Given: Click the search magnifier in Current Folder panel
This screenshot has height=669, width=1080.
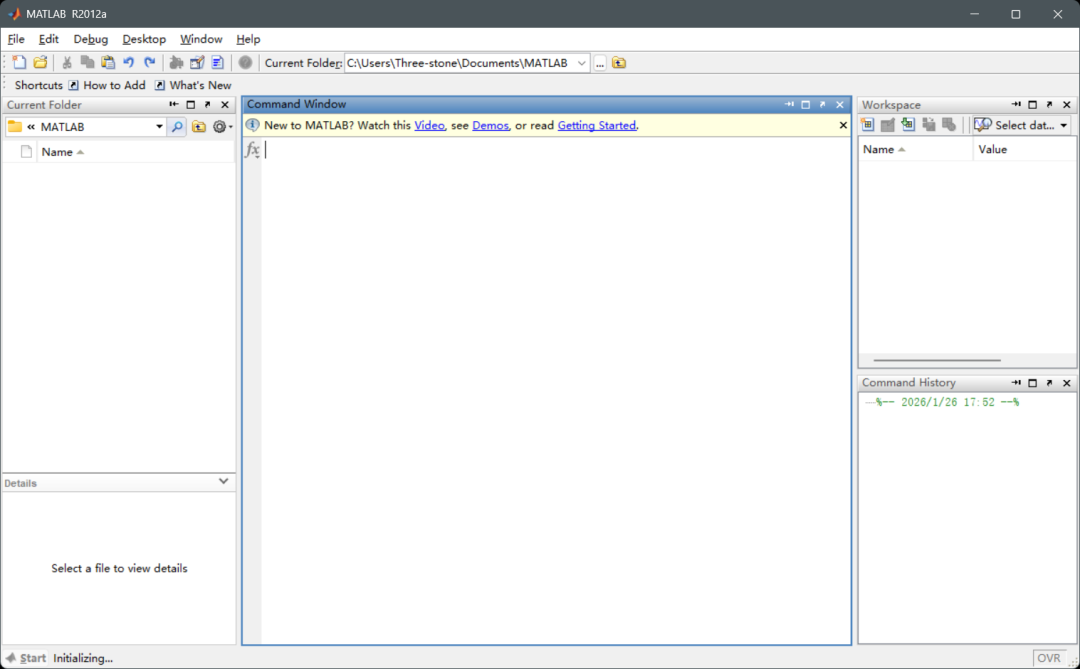Looking at the screenshot, I should 177,127.
